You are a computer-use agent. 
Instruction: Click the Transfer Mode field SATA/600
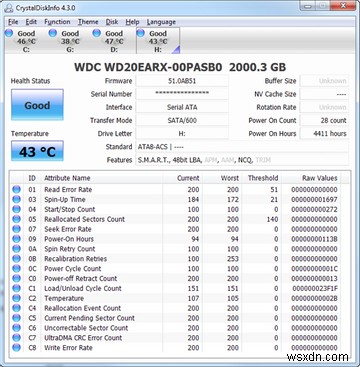[x=182, y=120]
